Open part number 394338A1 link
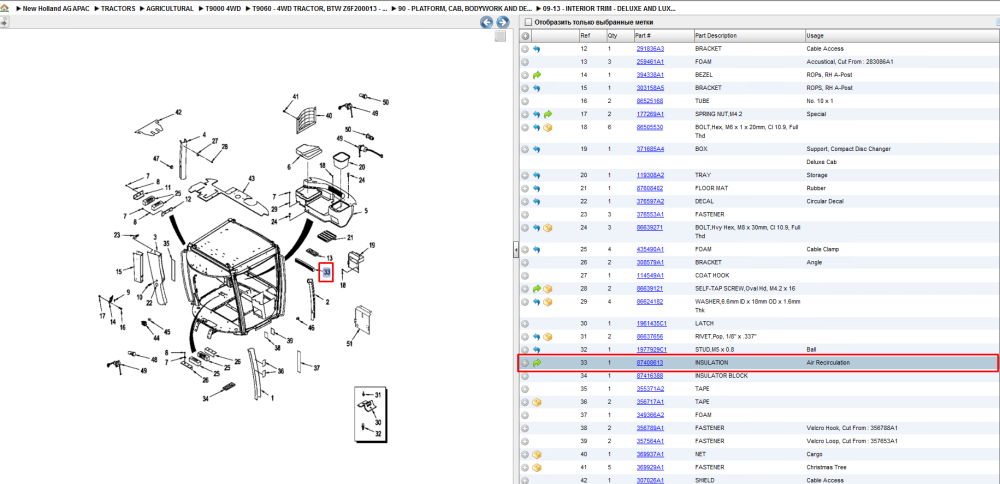This screenshot has width=1000, height=484. (x=650, y=75)
